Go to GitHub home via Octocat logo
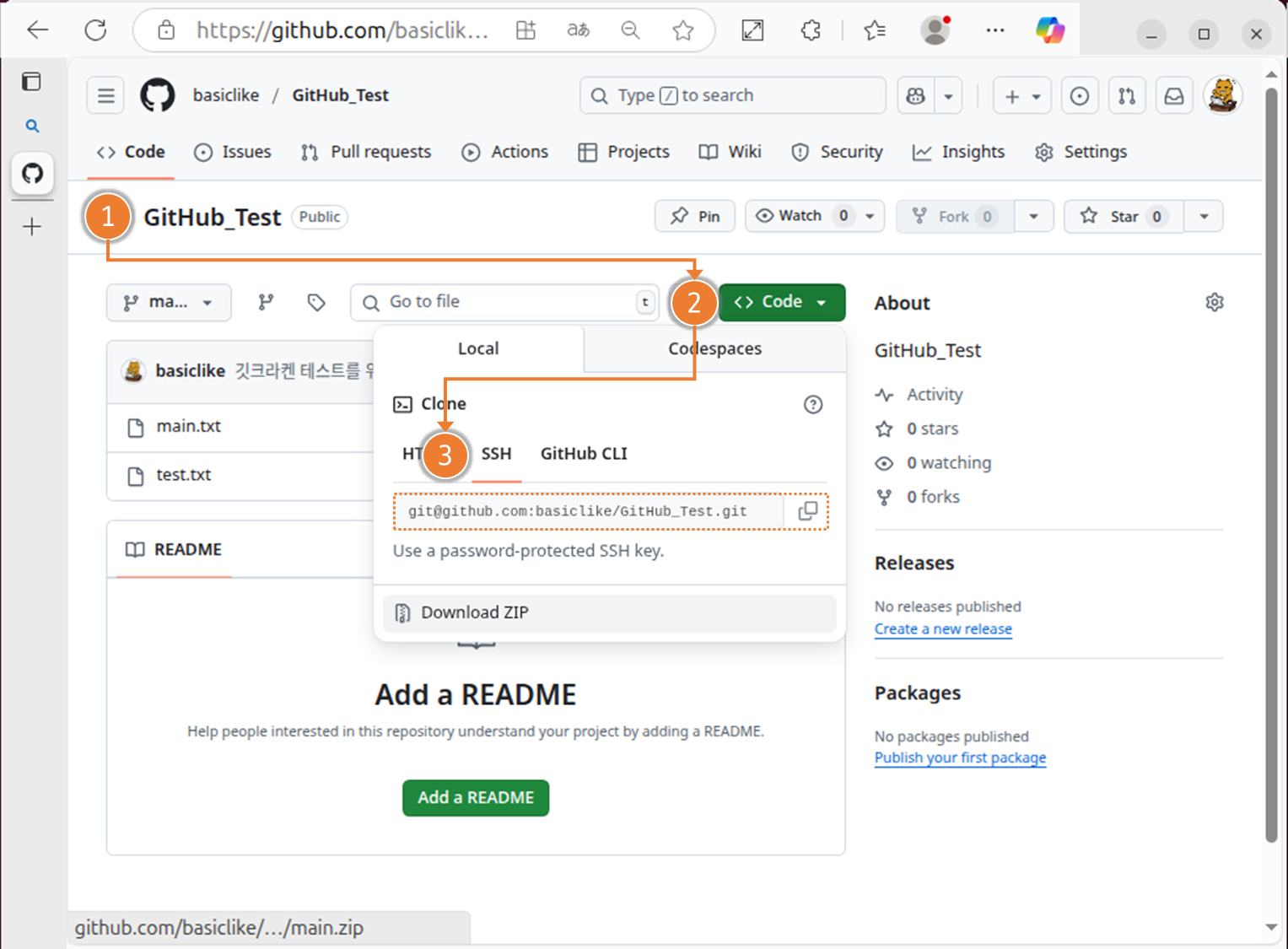This screenshot has width=1288, height=949. (158, 95)
